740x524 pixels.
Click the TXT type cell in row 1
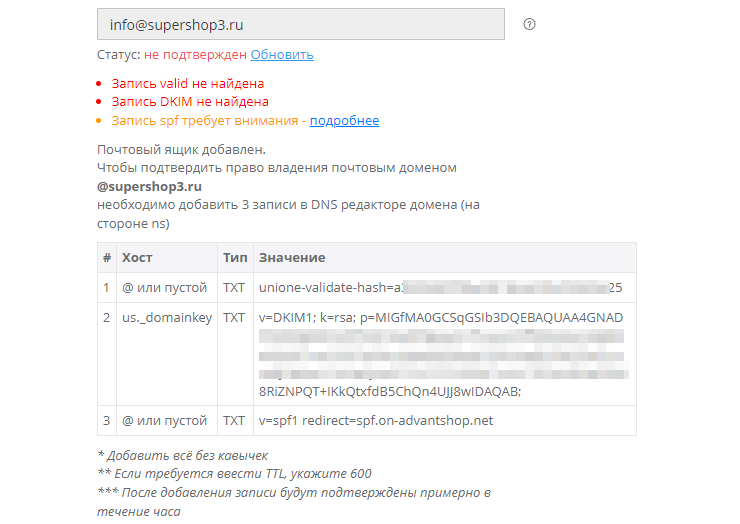pos(234,288)
